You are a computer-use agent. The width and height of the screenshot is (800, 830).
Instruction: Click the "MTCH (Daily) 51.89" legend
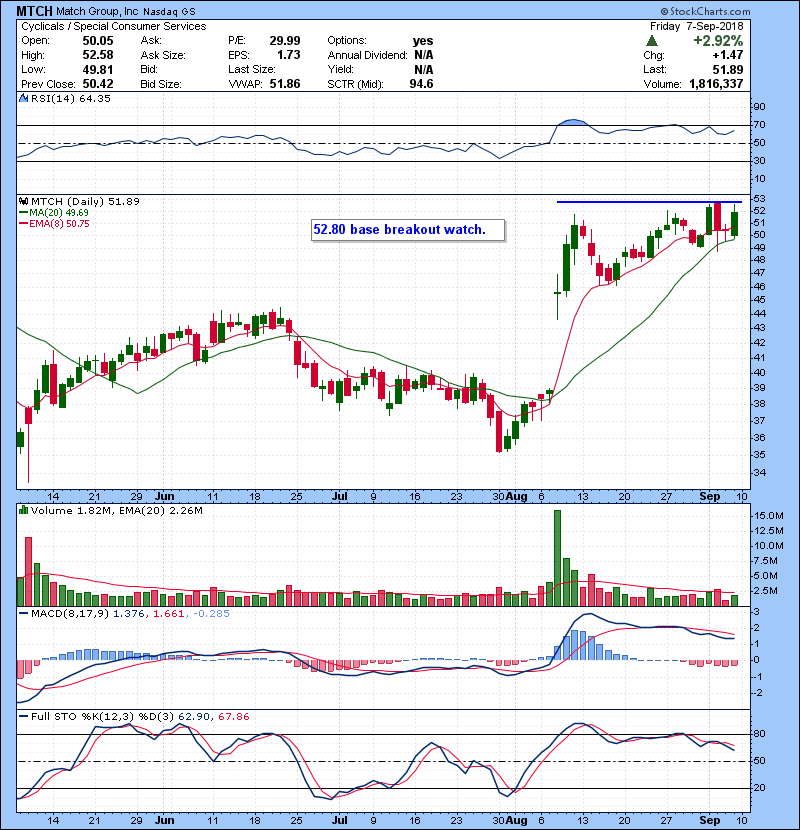85,201
